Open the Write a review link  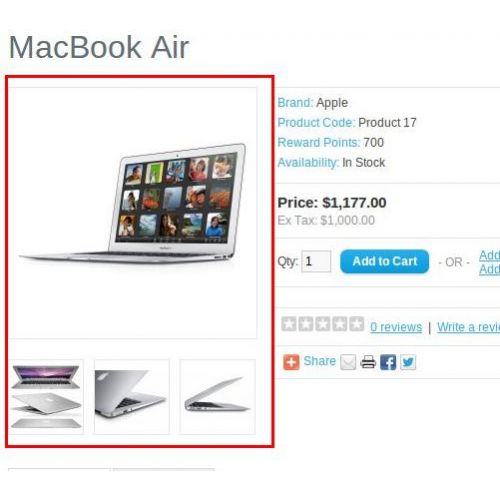pos(469,327)
